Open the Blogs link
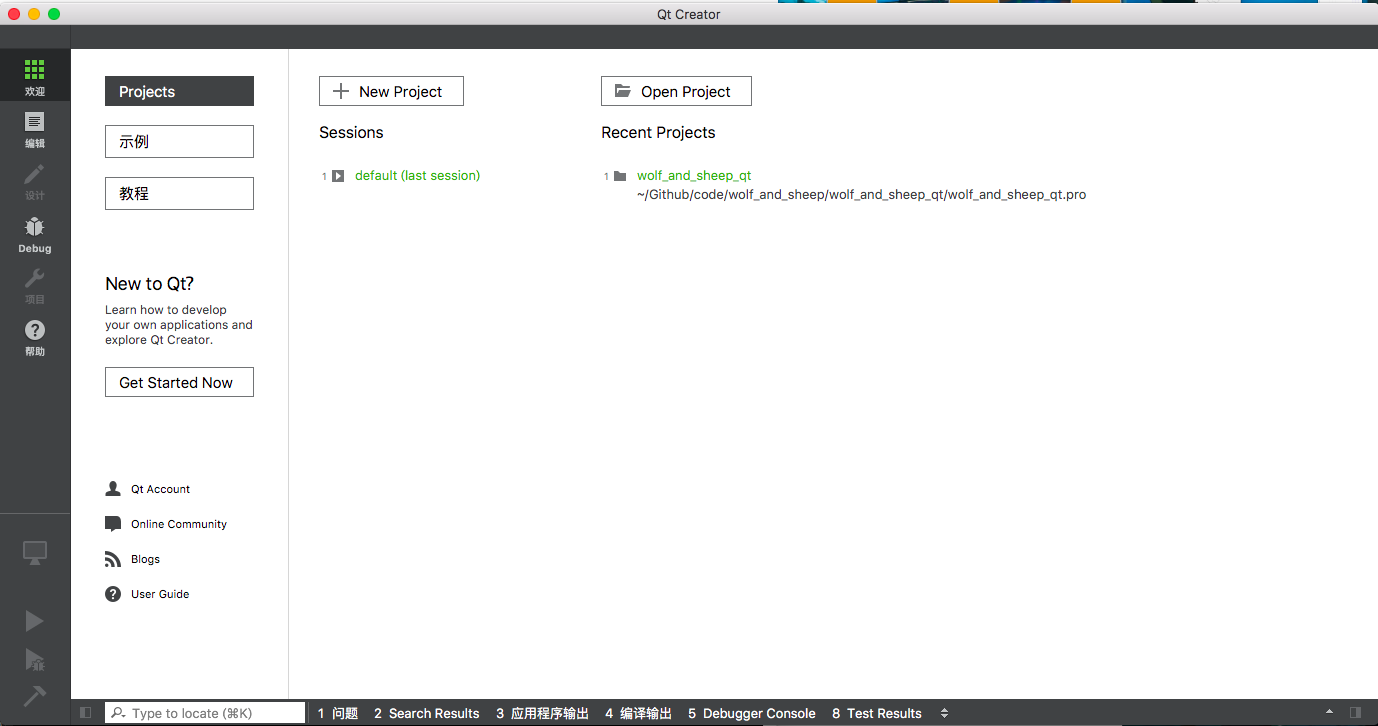Screen dimensions: 1378x726 [145, 559]
